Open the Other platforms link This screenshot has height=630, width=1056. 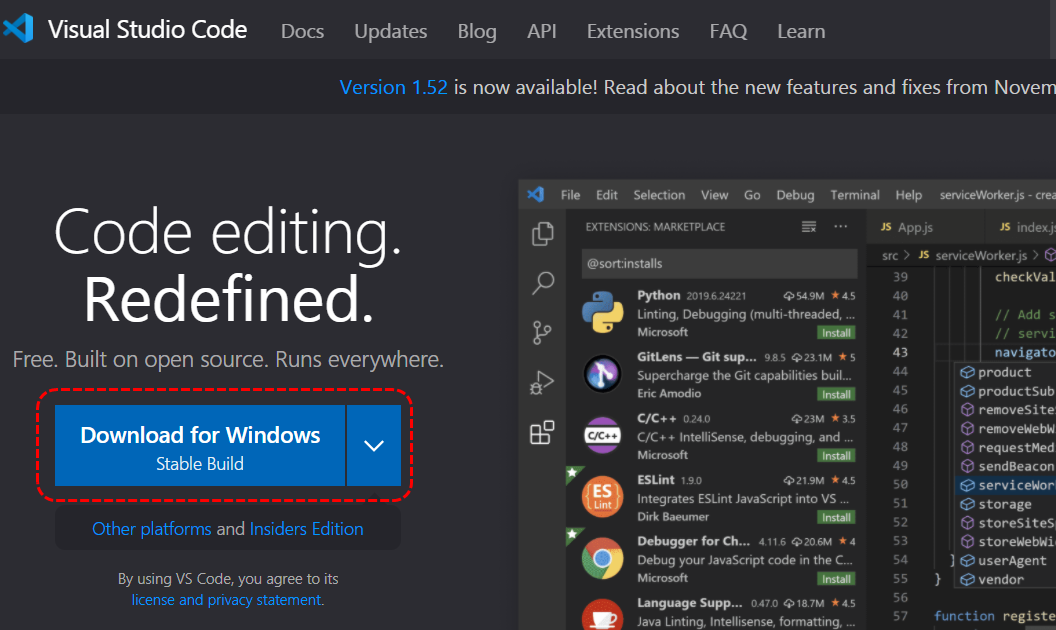[152, 529]
